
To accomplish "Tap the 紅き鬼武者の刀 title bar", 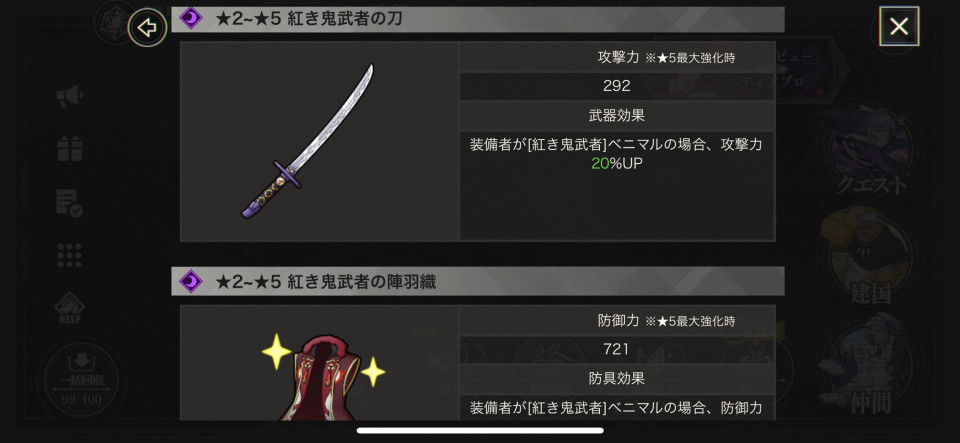I will 478,19.
